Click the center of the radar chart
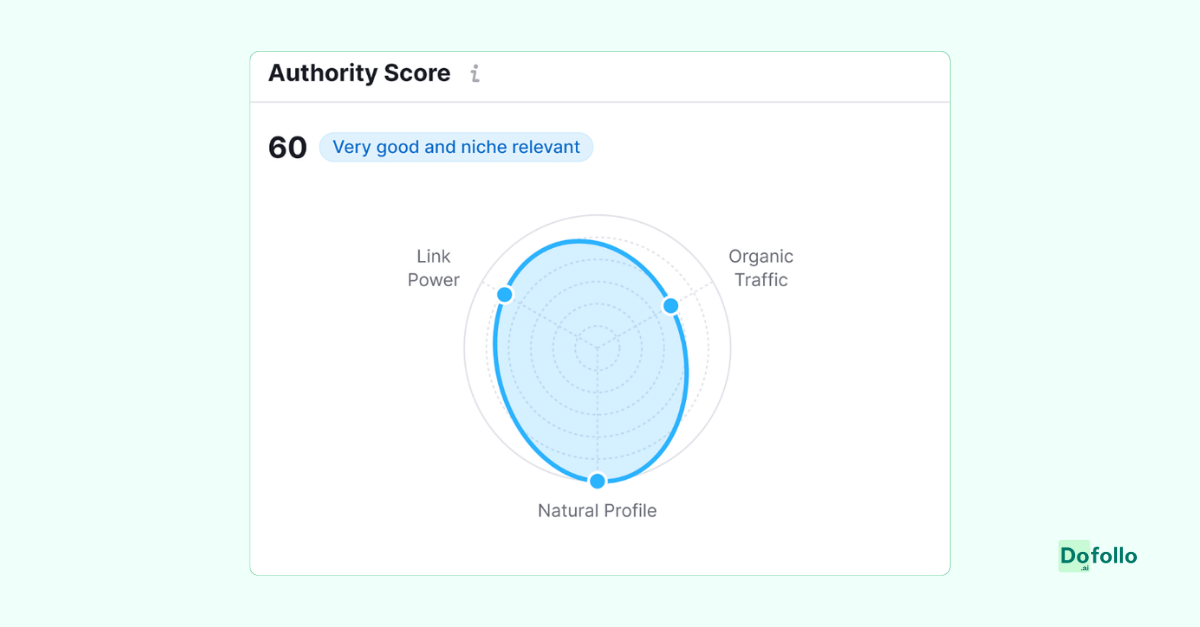Viewport: 1200px width, 627px height. pos(597,348)
